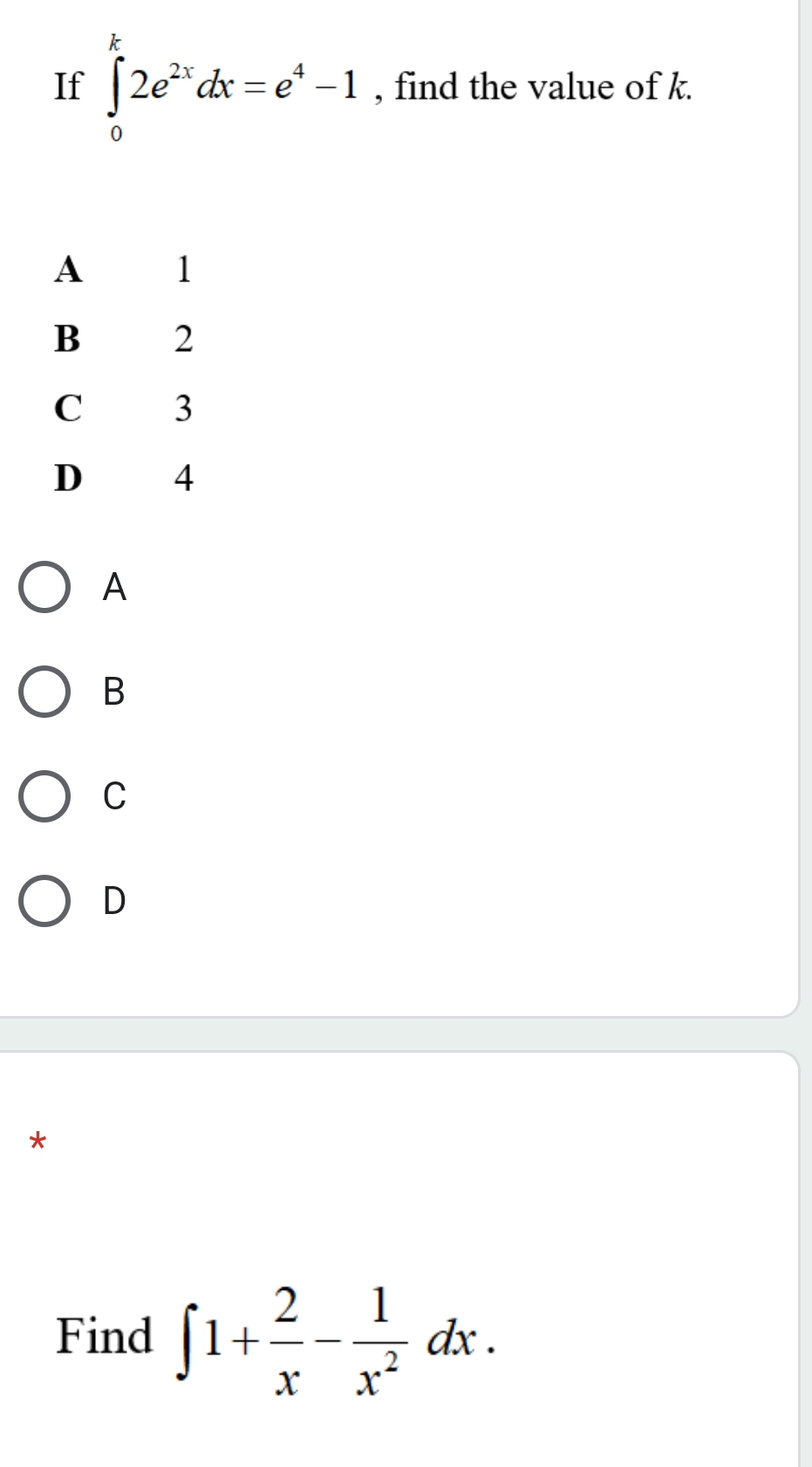Click the 'e^4 − 1' result expression
This screenshot has width=812, height=1467.
pyautogui.click(x=316, y=86)
